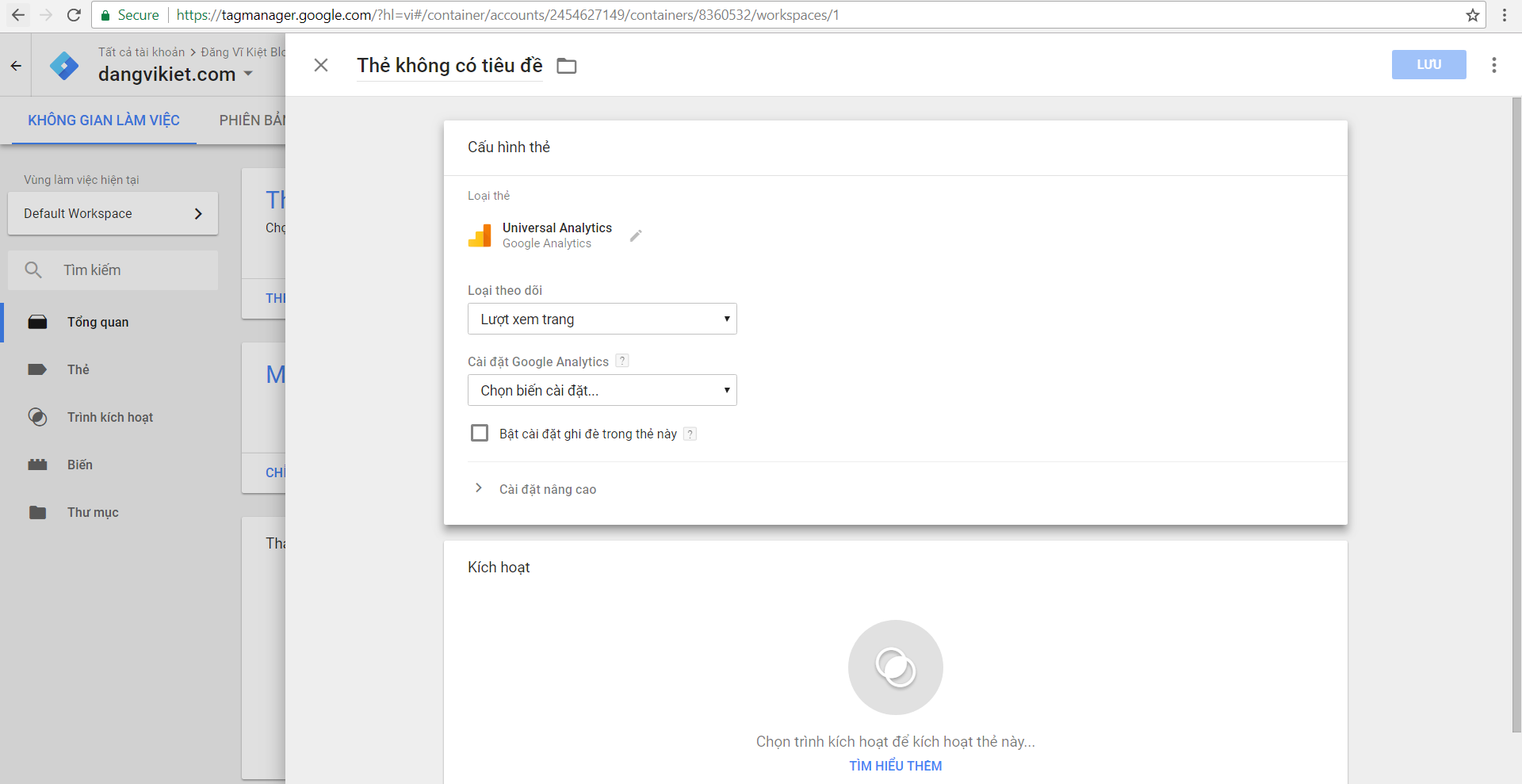This screenshot has height=784, width=1522.
Task: Open the 'TÌM HIỂU THÊM' link
Action: [895, 766]
